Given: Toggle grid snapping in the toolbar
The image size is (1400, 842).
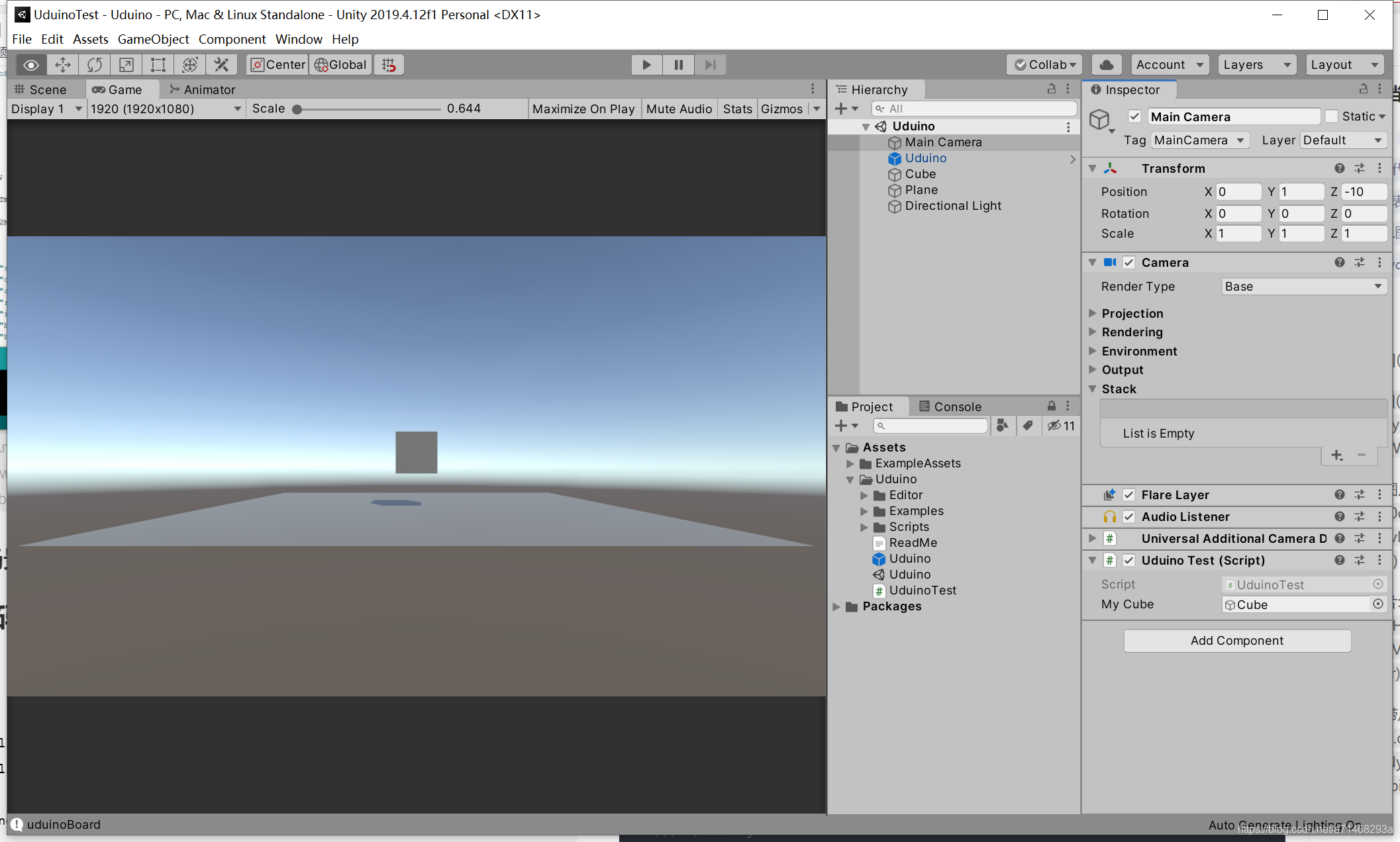Looking at the screenshot, I should [x=389, y=64].
